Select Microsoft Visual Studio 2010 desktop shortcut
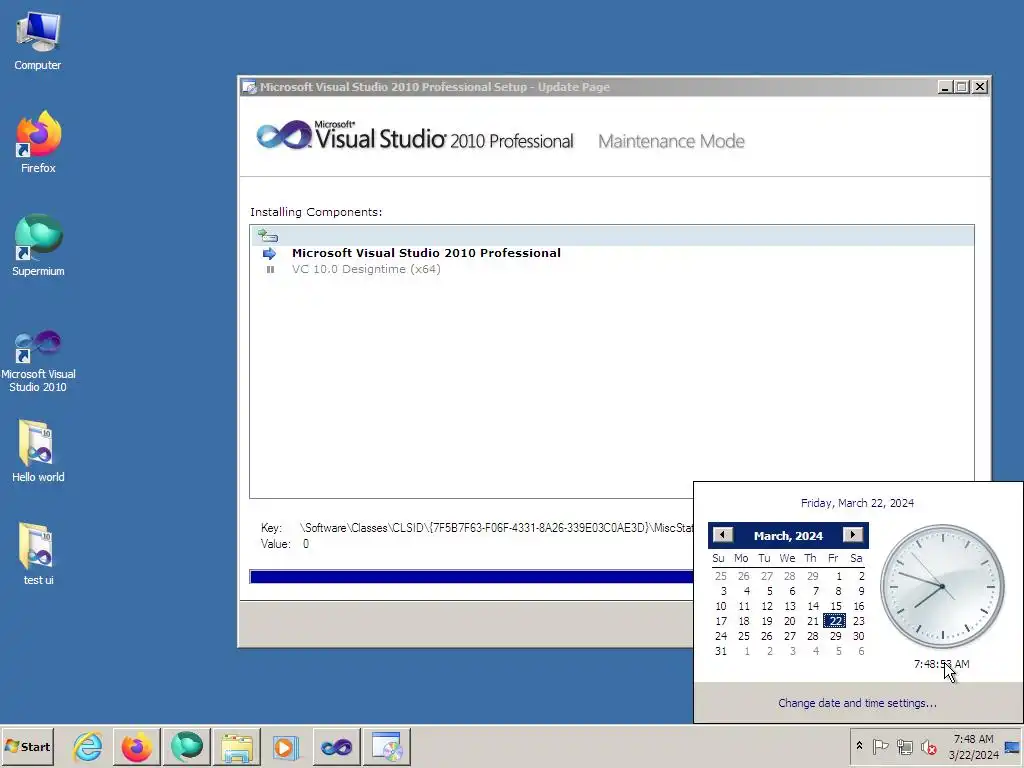Image resolution: width=1024 pixels, height=768 pixels. (x=38, y=360)
